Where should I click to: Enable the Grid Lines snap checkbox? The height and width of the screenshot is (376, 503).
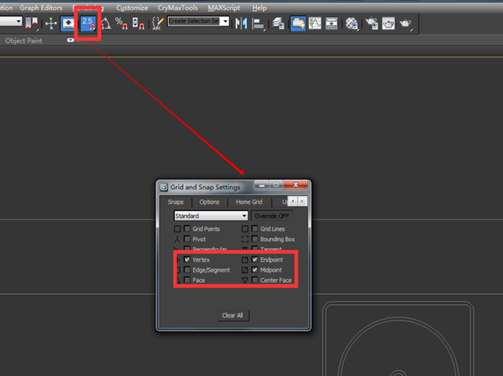[x=255, y=229]
